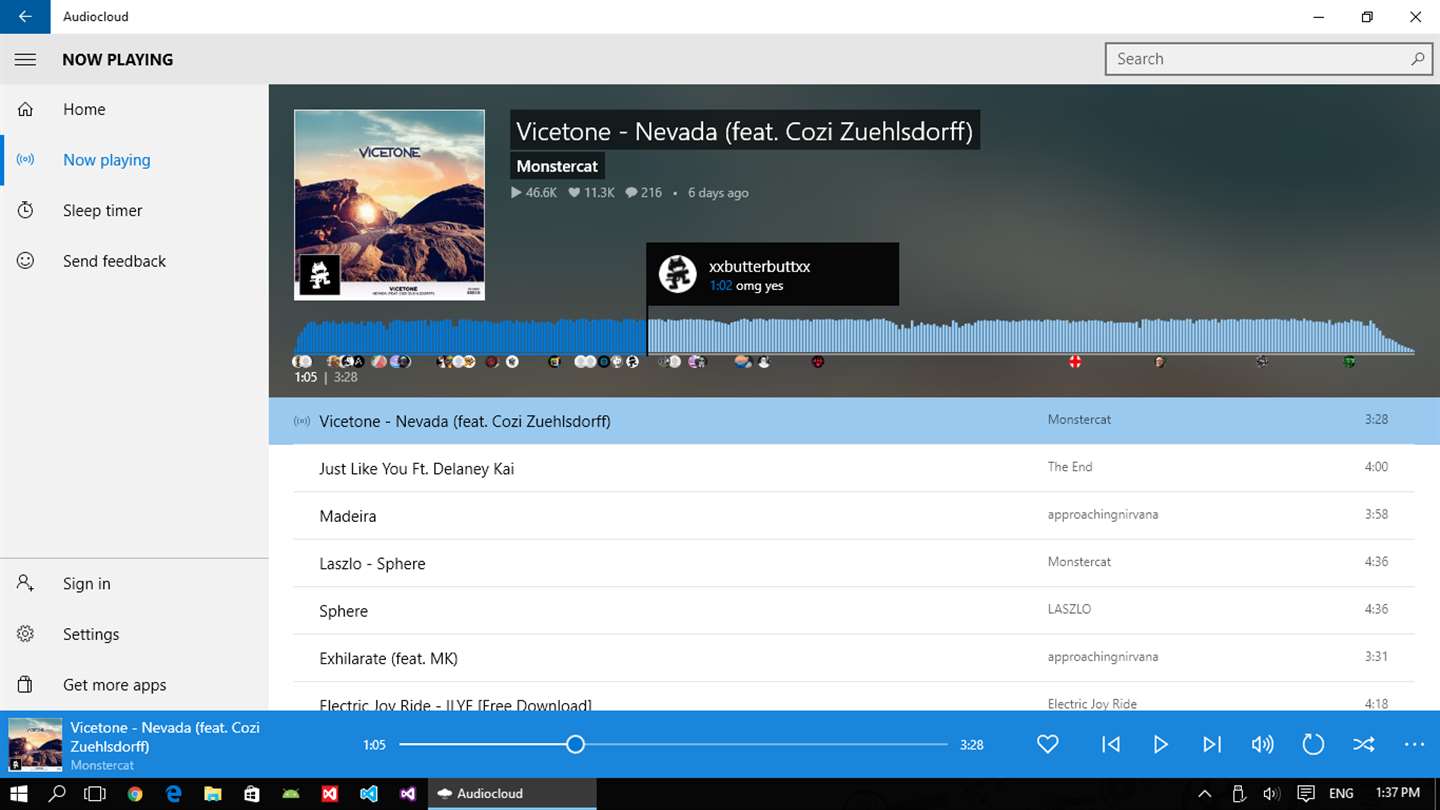Click the system volume tray icon

pyautogui.click(x=1271, y=794)
